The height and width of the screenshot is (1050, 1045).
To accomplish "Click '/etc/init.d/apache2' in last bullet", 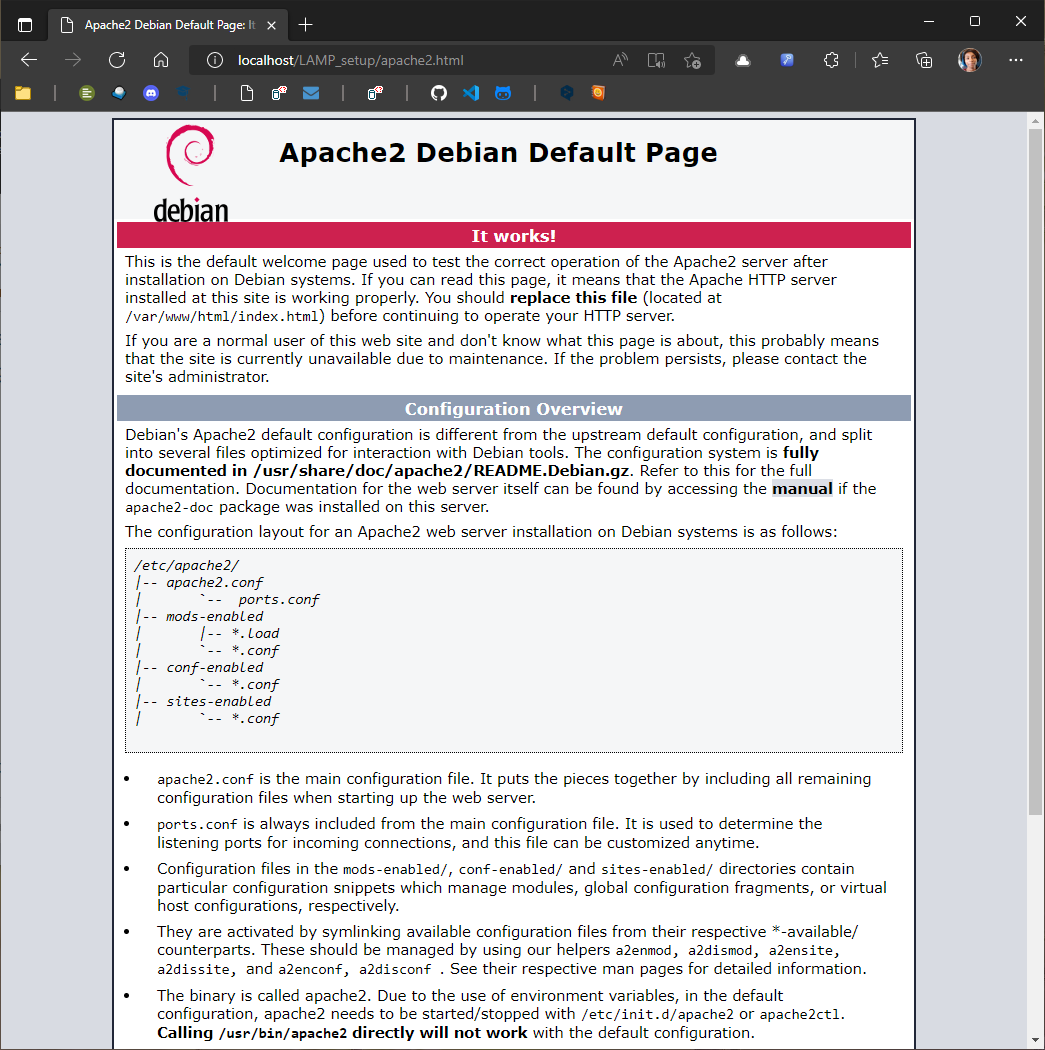I will [x=657, y=1015].
